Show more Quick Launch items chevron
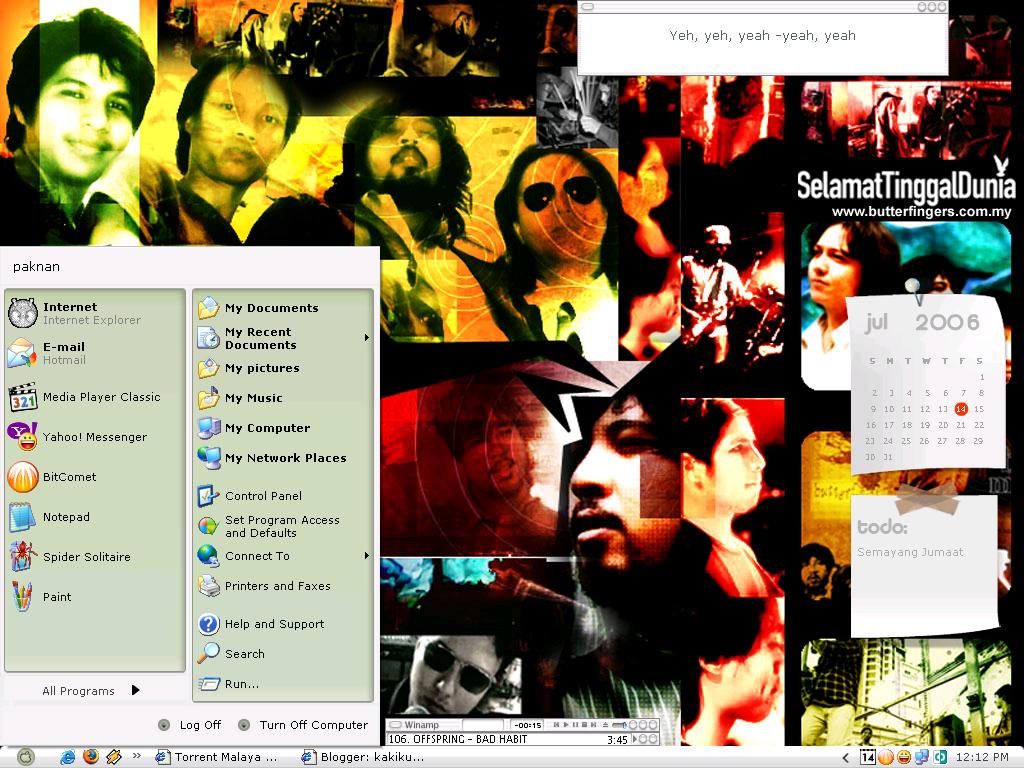 pyautogui.click(x=136, y=756)
